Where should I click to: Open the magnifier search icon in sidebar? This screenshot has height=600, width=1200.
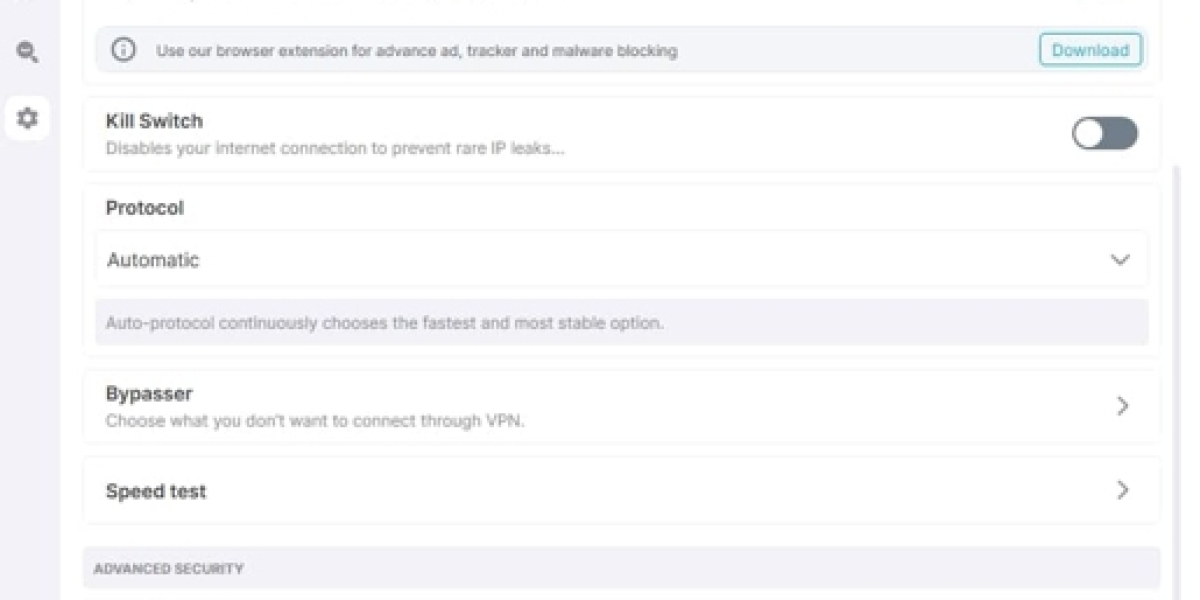[28, 52]
